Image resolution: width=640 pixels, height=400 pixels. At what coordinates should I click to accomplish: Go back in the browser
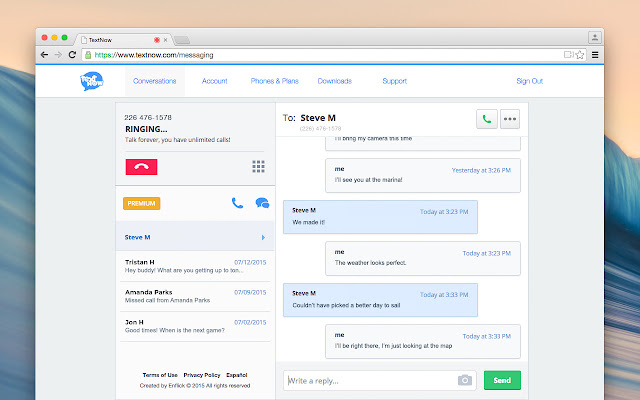44,55
